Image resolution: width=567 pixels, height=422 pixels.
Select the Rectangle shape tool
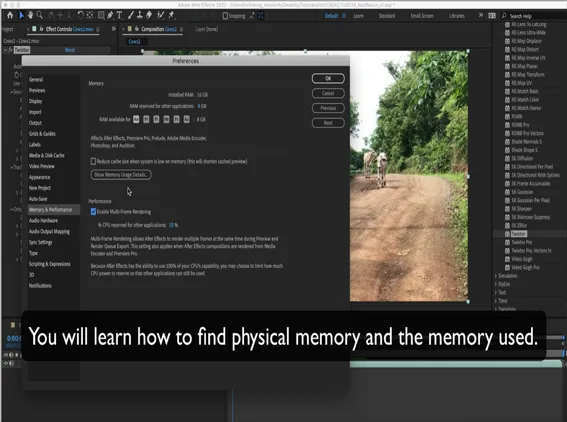(101, 15)
